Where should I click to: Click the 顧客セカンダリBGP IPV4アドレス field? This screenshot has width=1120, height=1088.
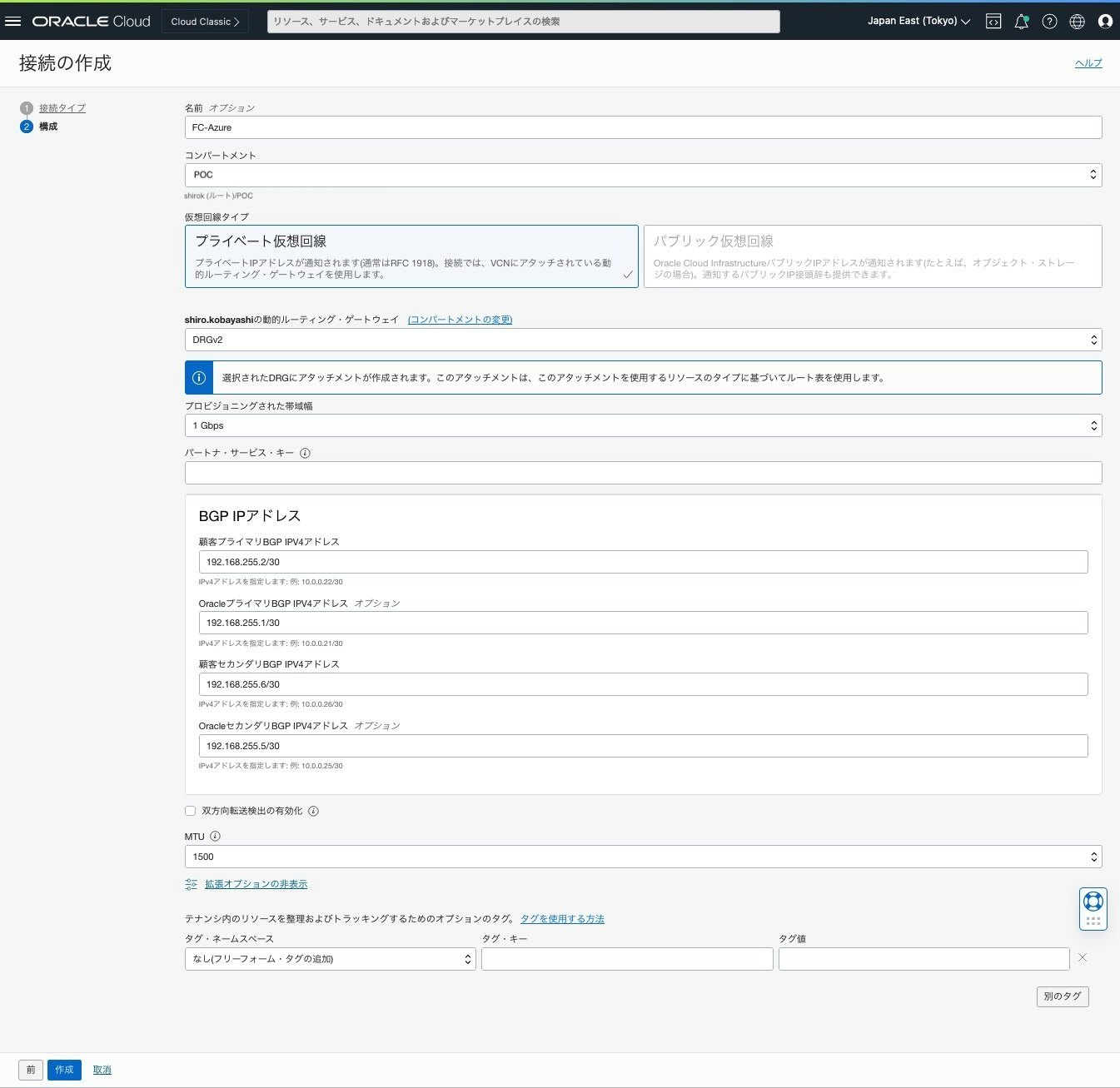643,684
